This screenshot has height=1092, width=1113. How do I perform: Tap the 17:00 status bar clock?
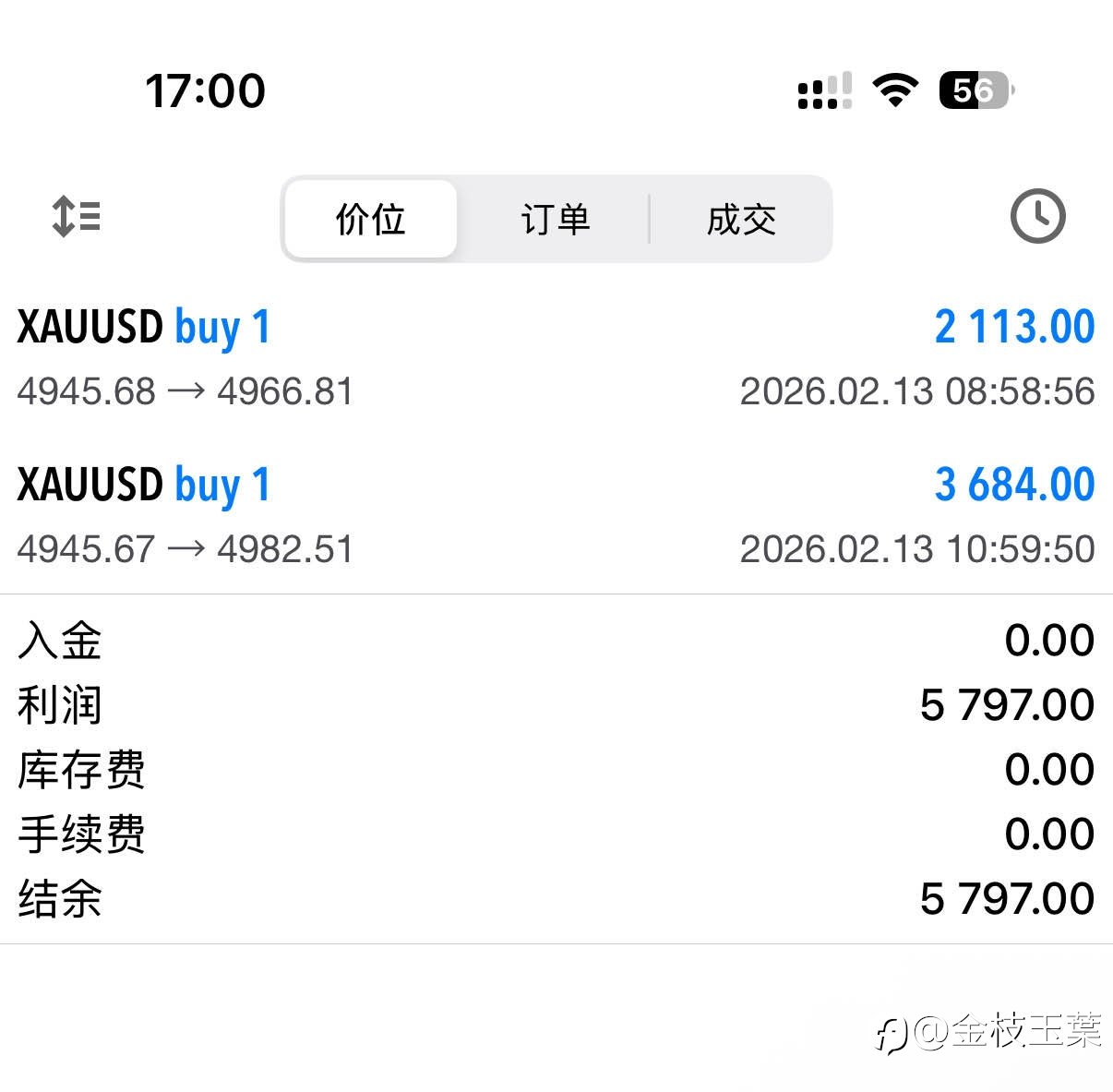[205, 91]
